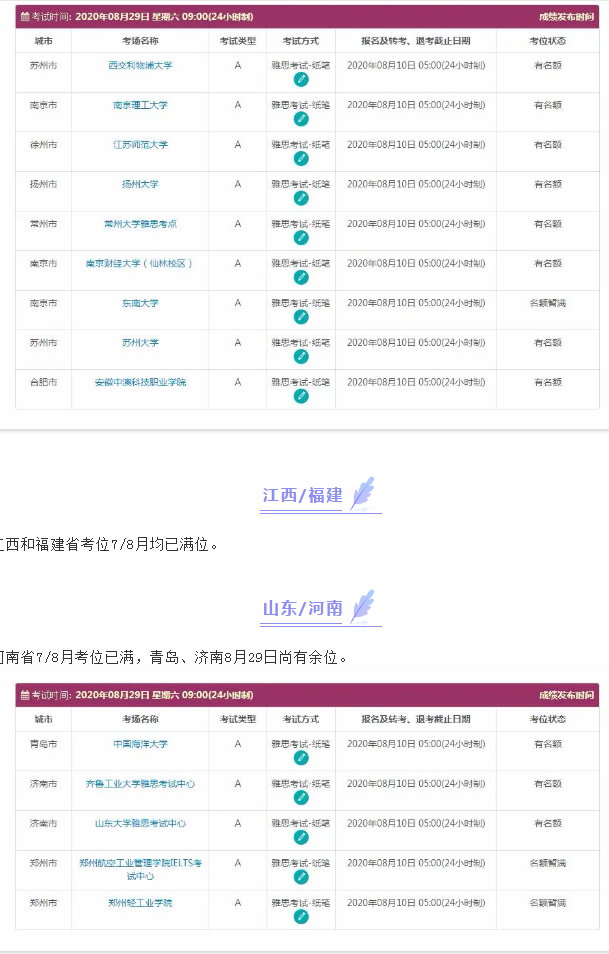Click 成绩发布时间 in the header above 中国海洋大学 table

tap(566, 695)
